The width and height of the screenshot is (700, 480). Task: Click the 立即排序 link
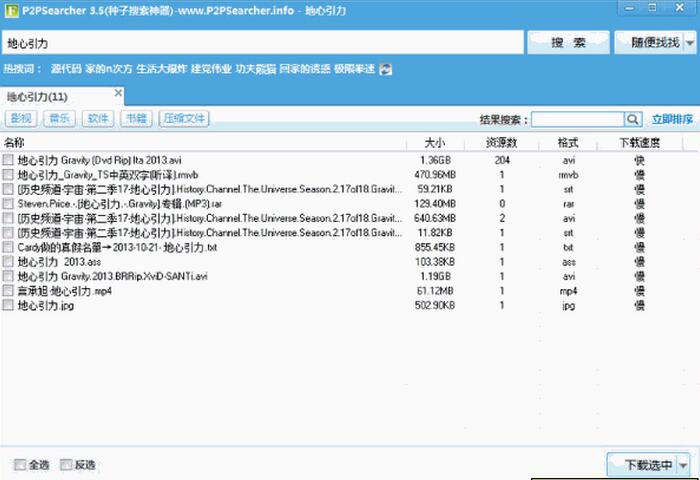[672, 119]
